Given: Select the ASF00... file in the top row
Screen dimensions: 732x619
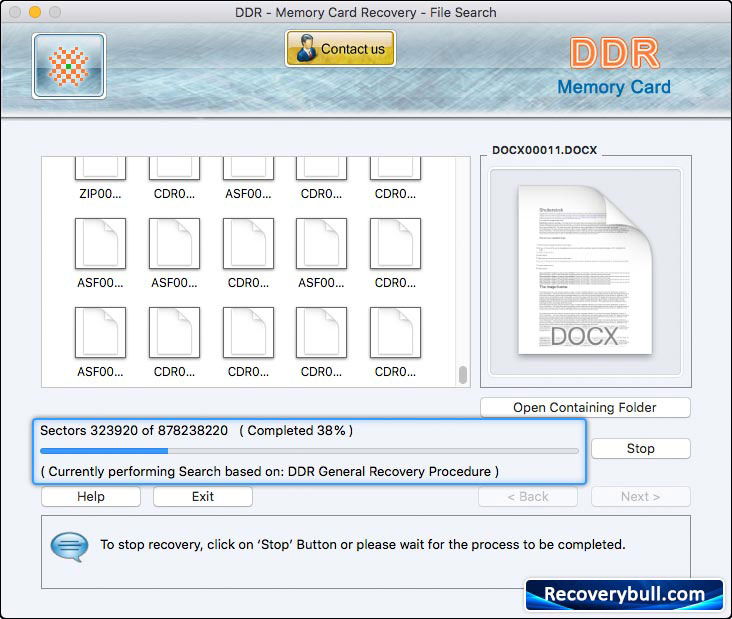Looking at the screenshot, I should click(248, 177).
